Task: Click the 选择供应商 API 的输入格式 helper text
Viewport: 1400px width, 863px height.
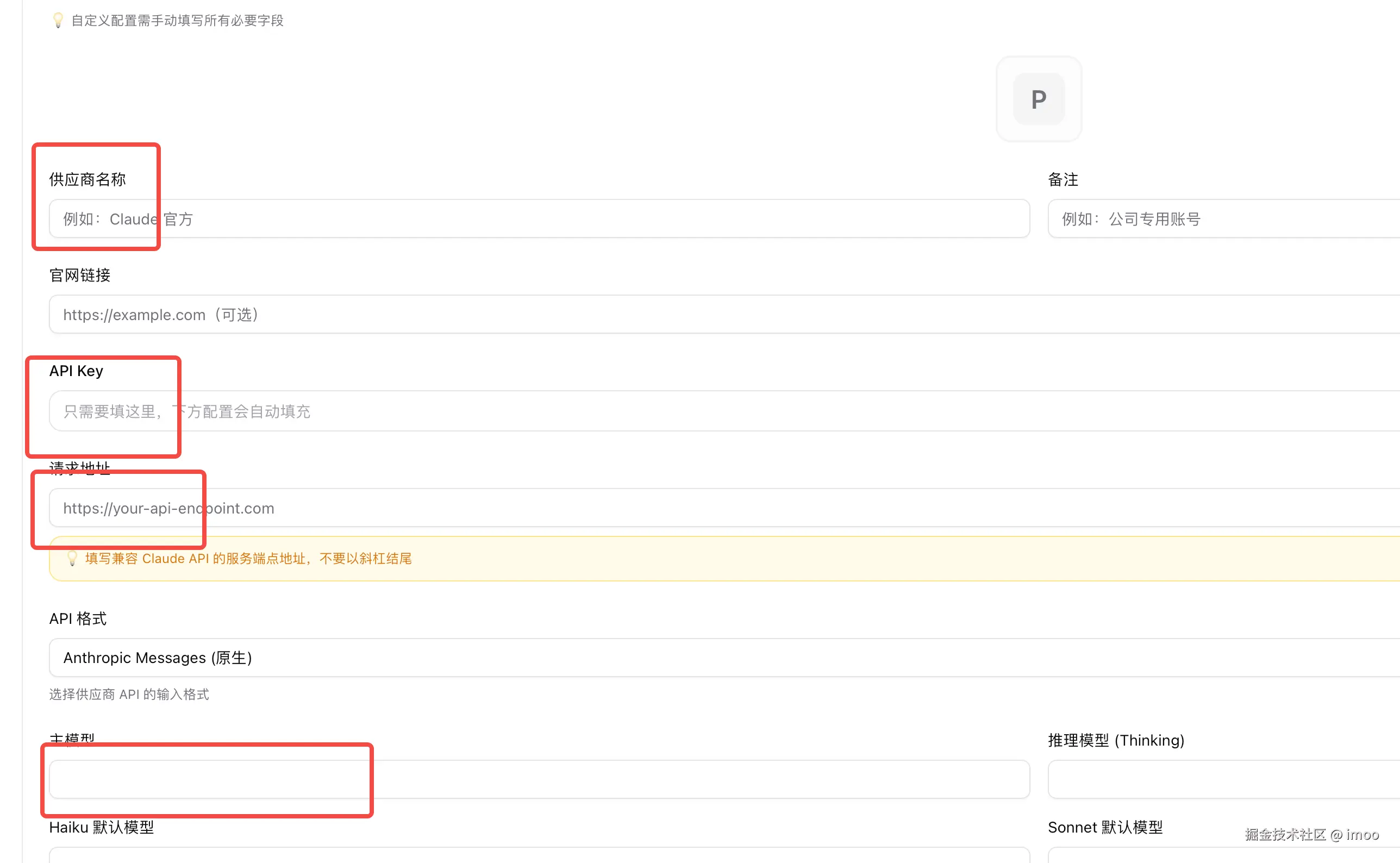Action: click(x=129, y=694)
